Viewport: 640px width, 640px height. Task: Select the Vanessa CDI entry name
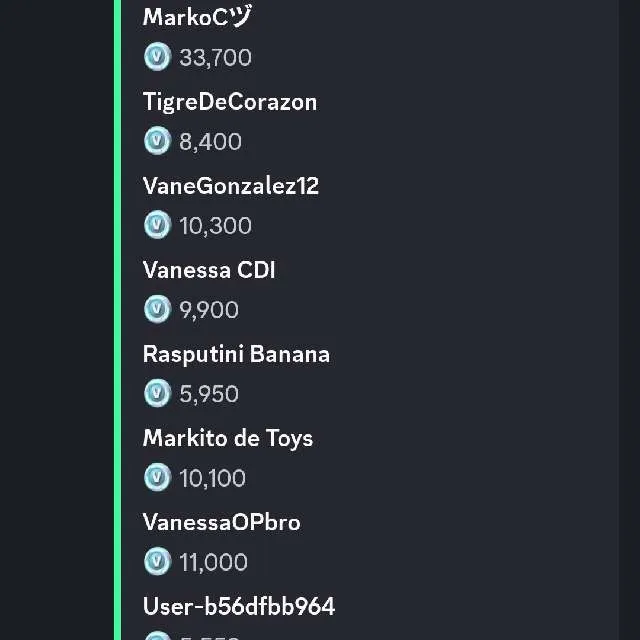click(209, 270)
